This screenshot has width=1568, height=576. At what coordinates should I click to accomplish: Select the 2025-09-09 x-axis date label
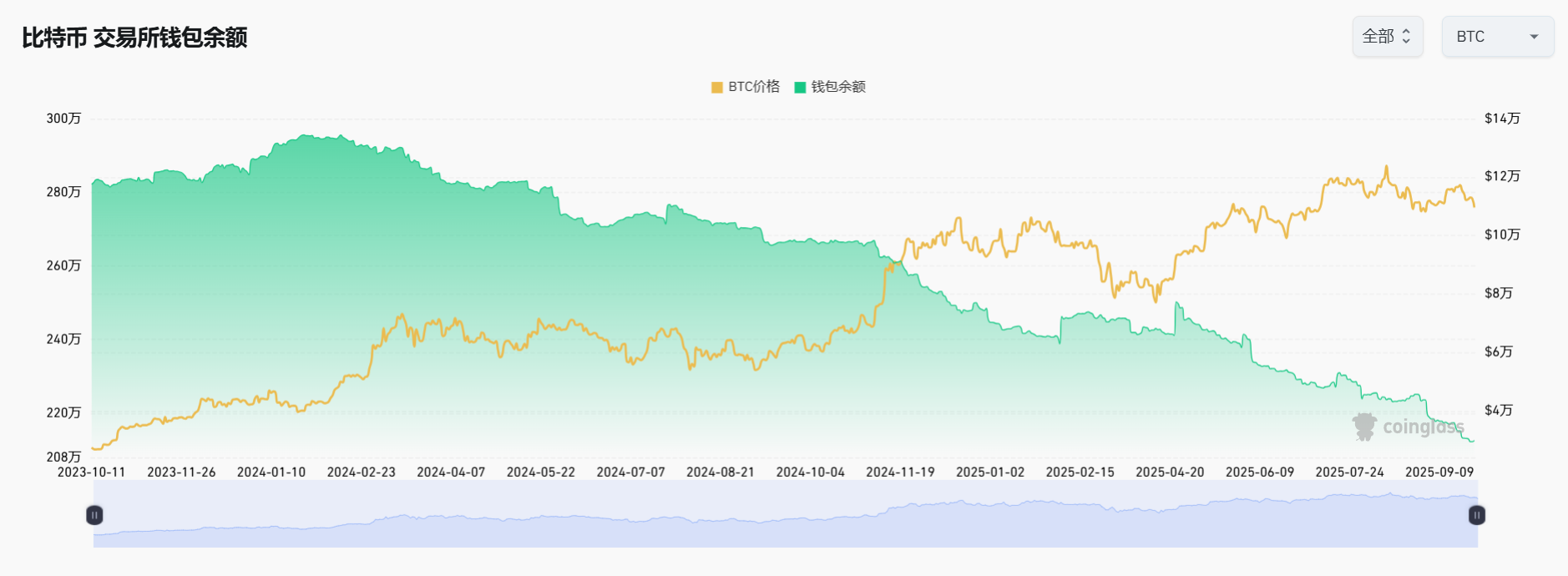click(x=1439, y=472)
